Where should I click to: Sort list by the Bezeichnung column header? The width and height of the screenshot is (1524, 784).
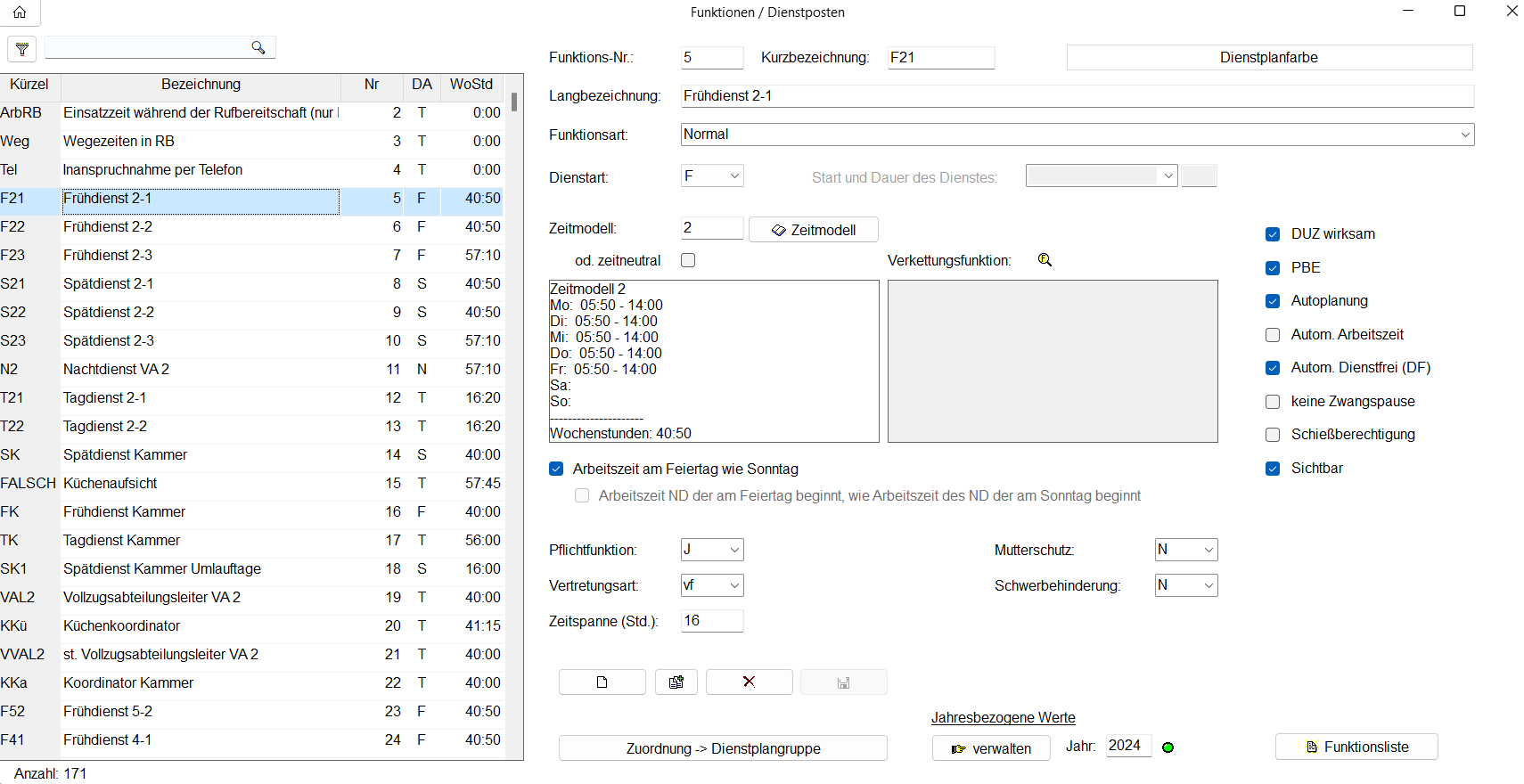click(201, 85)
